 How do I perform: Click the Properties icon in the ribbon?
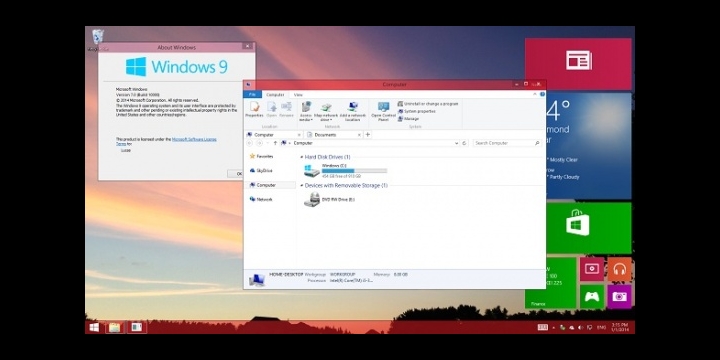pos(254,109)
